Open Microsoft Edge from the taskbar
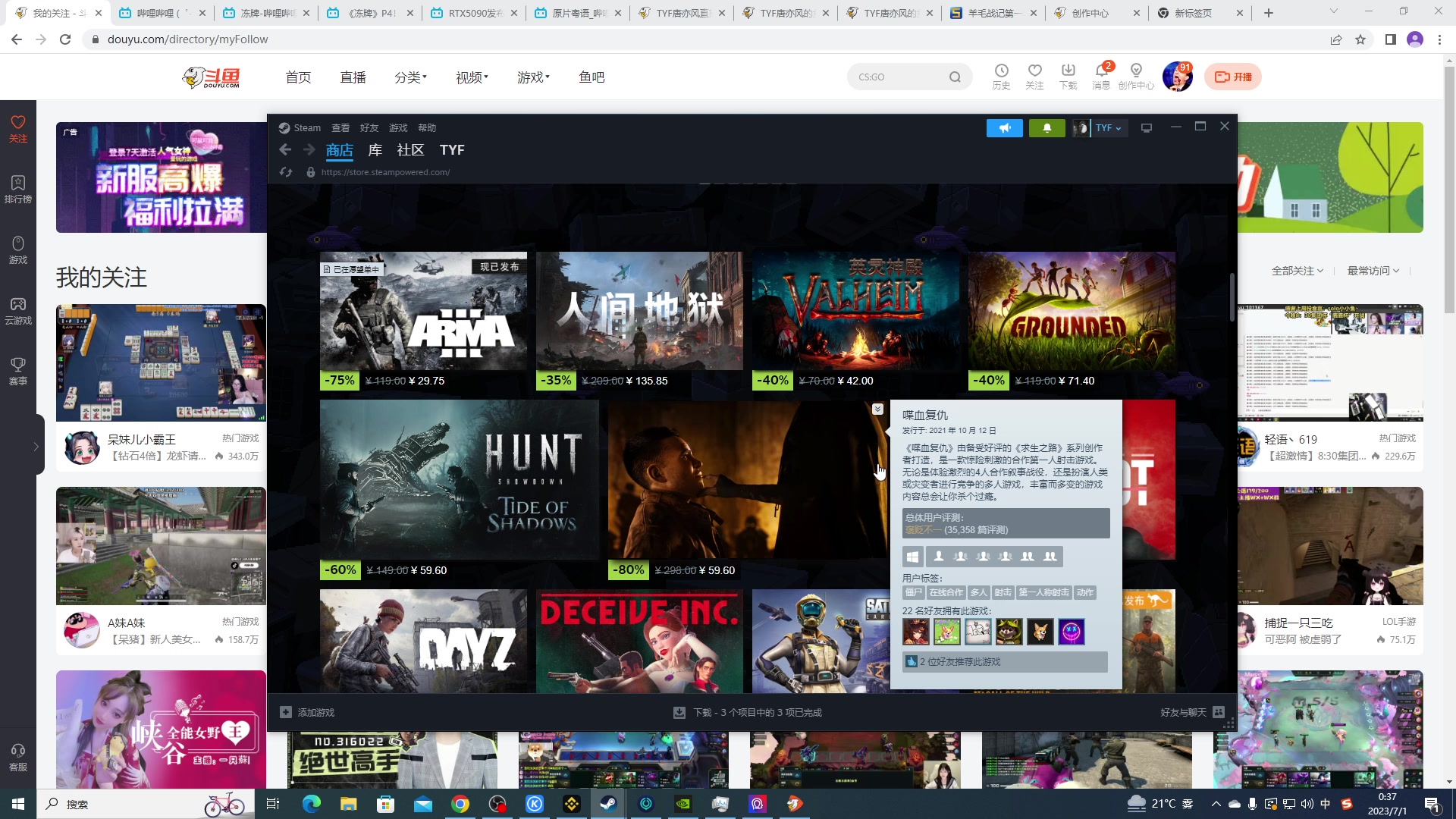 point(311,804)
